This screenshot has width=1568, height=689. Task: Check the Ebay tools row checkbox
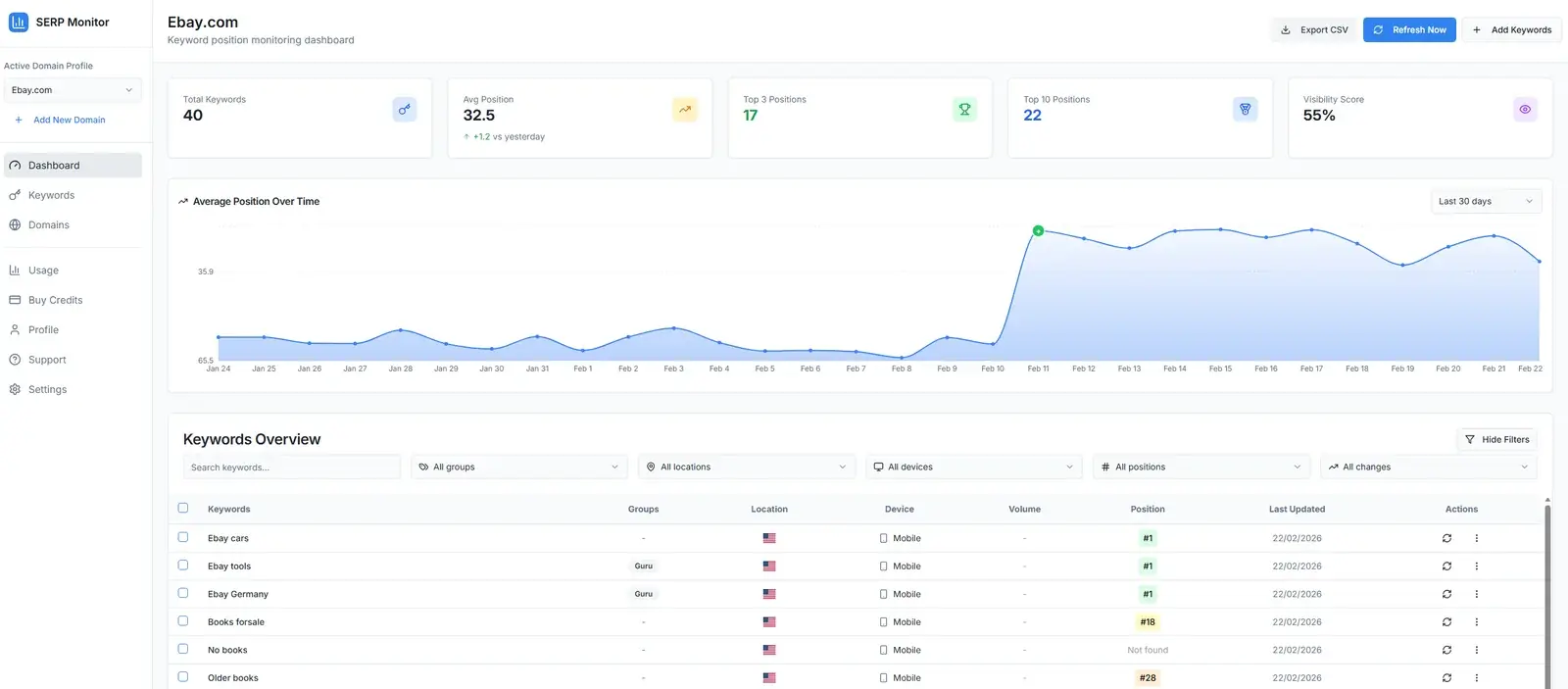pyautogui.click(x=183, y=565)
